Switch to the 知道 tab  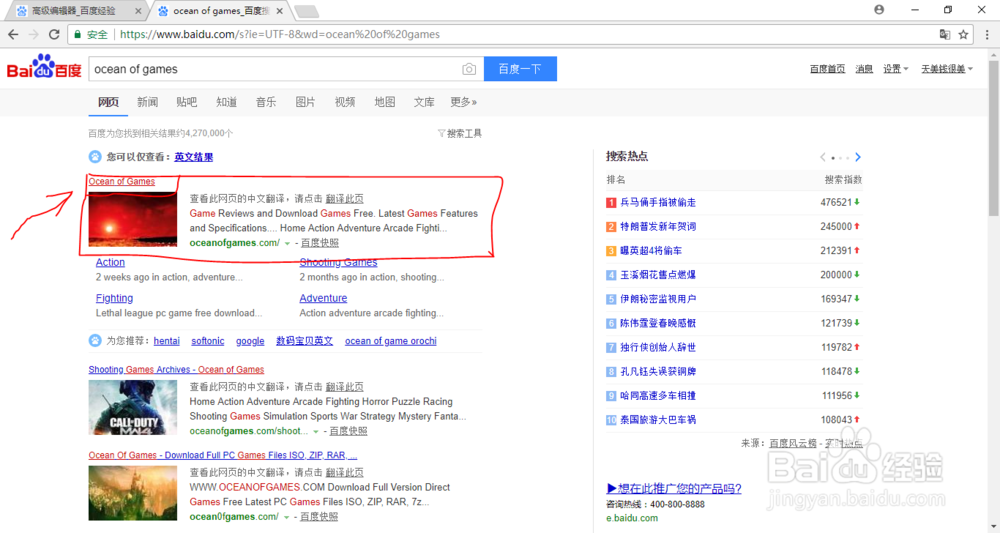point(226,102)
